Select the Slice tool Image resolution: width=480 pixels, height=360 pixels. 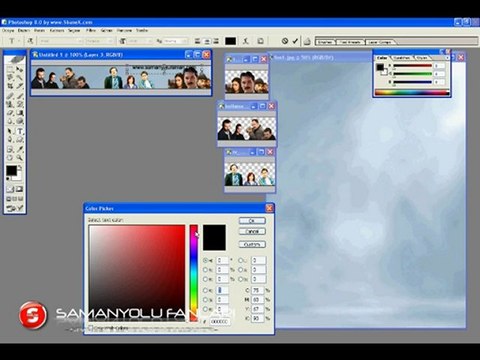point(20,86)
